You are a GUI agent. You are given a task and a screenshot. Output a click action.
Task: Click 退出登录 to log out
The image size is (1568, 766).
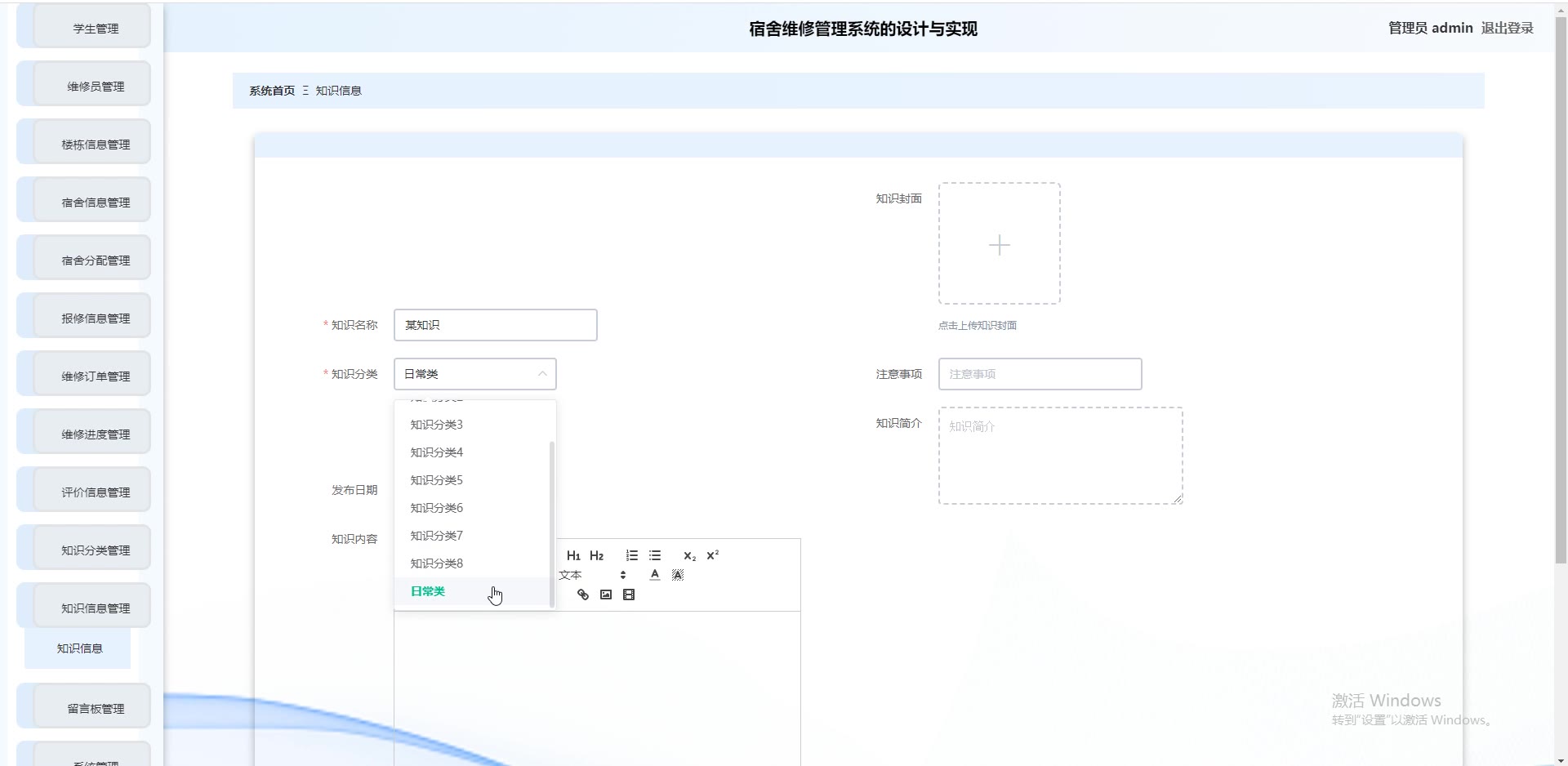[1507, 28]
